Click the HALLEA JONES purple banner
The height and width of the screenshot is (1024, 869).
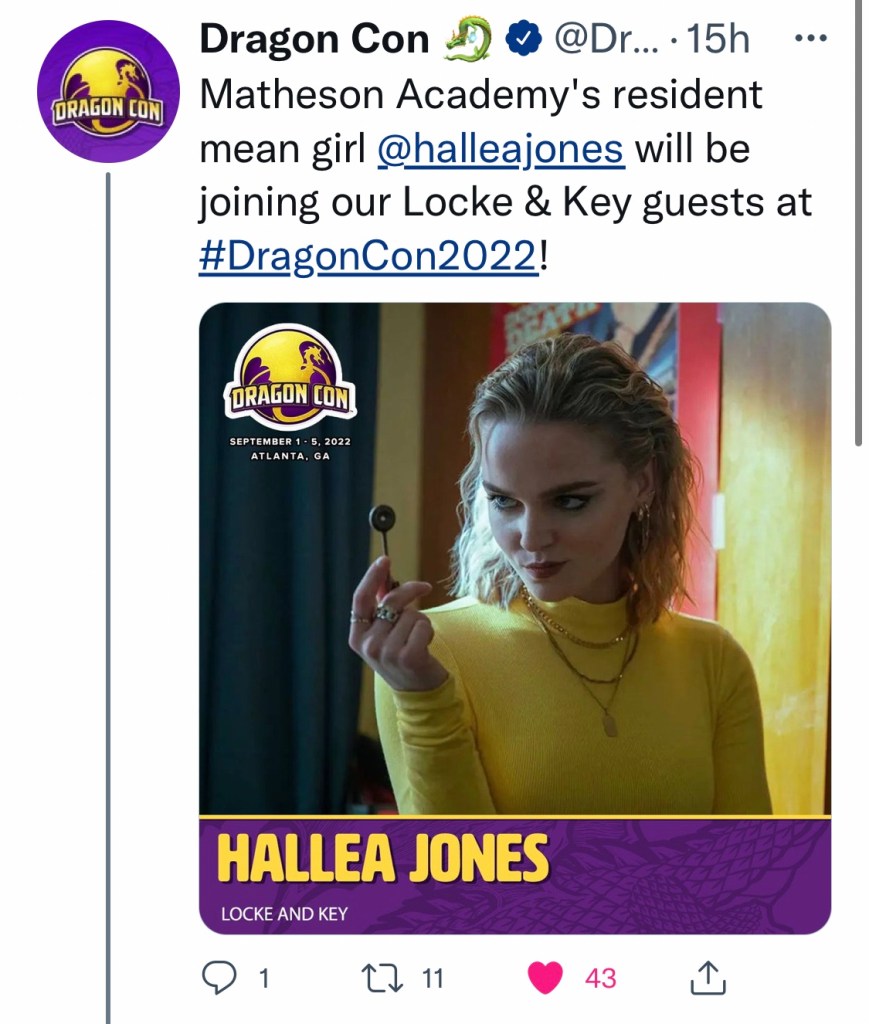[x=515, y=876]
